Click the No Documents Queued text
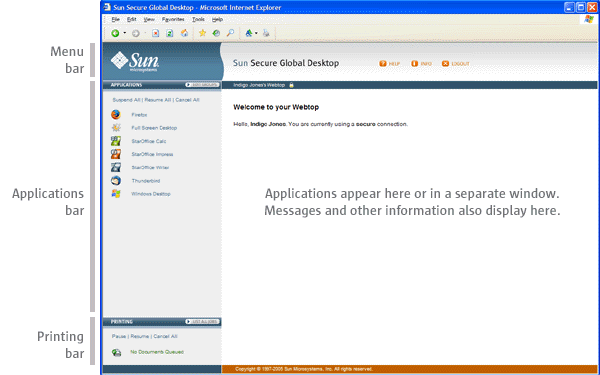Viewport: 600px width, 375px height. point(157,352)
